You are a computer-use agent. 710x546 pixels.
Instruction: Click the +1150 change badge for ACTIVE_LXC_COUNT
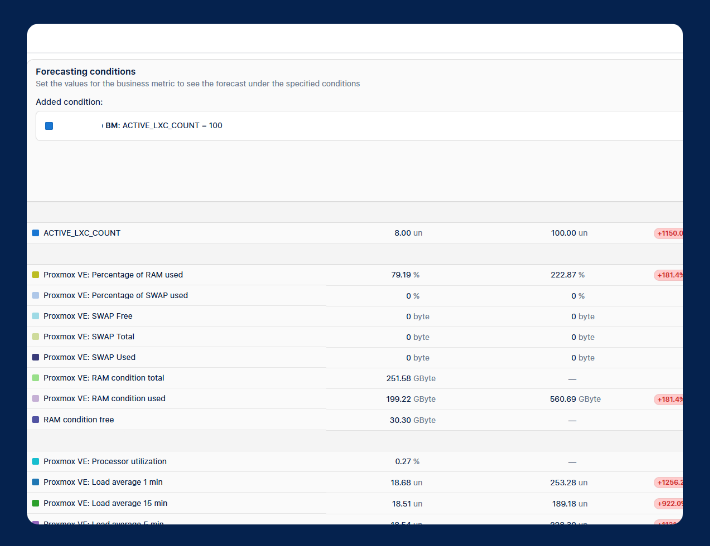tap(668, 234)
